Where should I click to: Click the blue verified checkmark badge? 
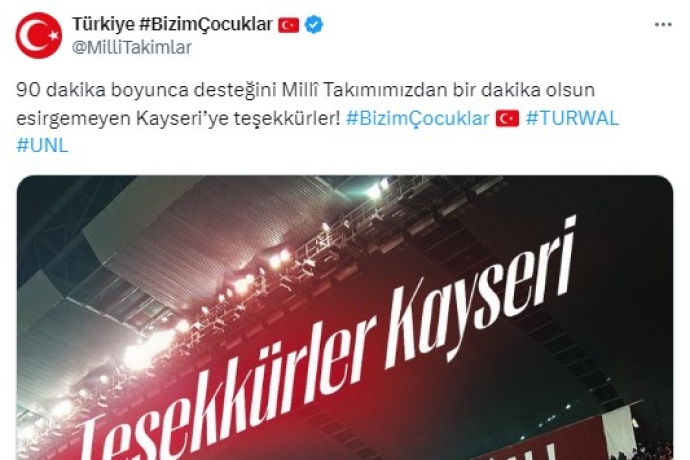(314, 24)
